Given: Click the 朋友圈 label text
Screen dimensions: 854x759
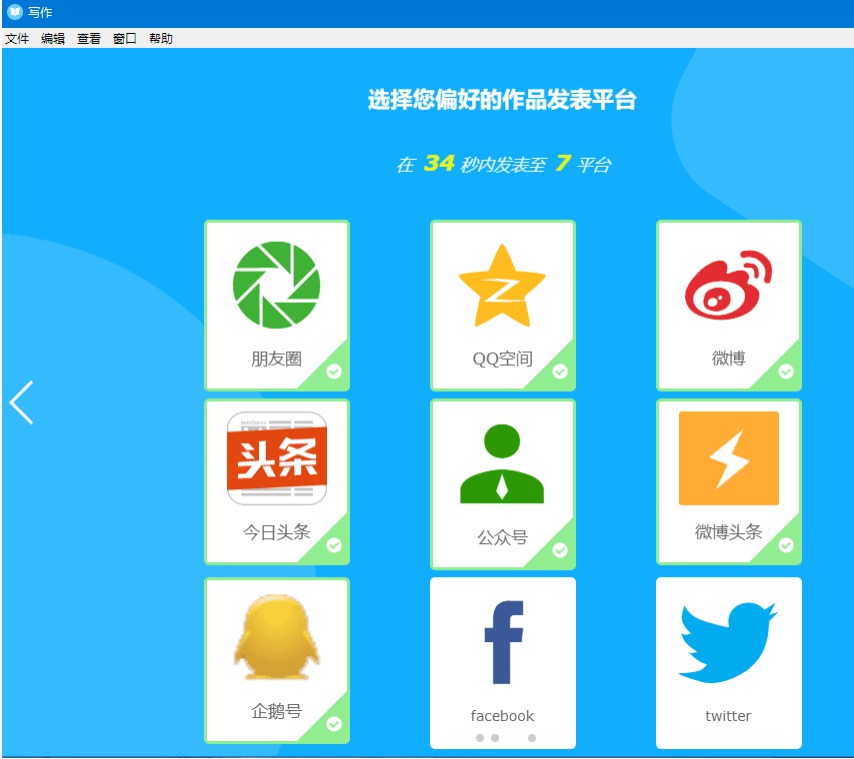Looking at the screenshot, I should tap(276, 359).
